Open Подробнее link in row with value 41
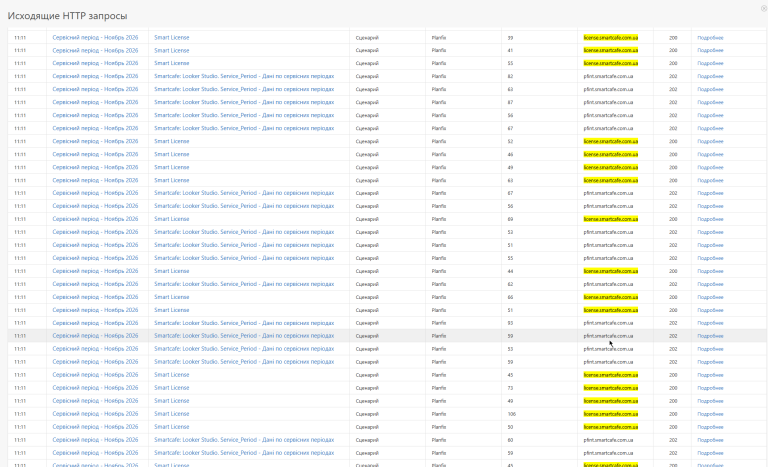 click(x=710, y=50)
